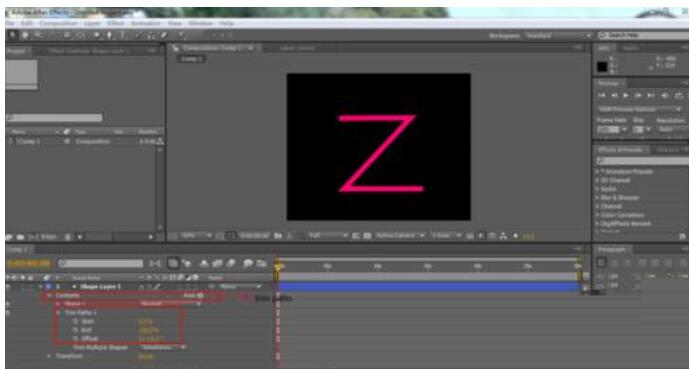Open RAM Preview Options dropdown

(x=640, y=109)
